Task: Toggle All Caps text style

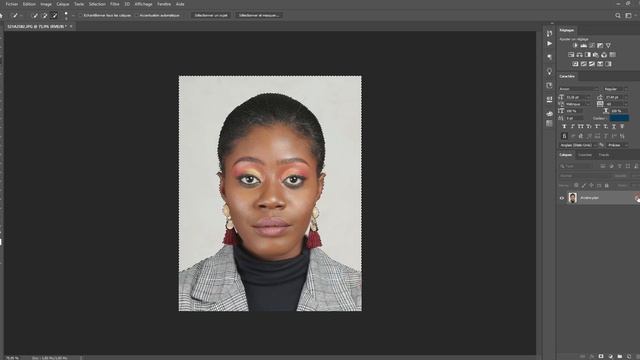Action: [581, 127]
